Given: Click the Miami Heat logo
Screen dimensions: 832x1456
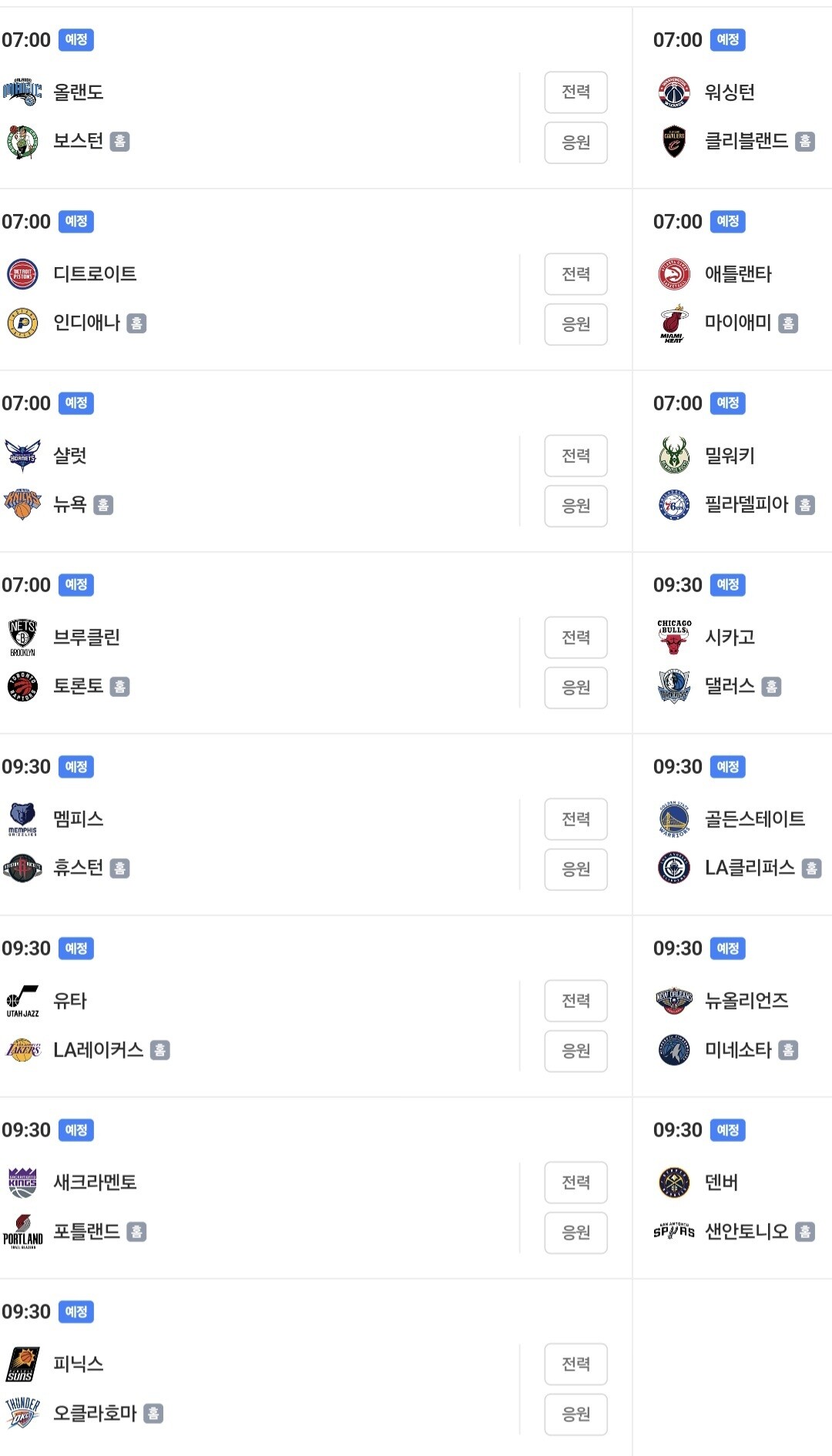Looking at the screenshot, I should tap(674, 323).
